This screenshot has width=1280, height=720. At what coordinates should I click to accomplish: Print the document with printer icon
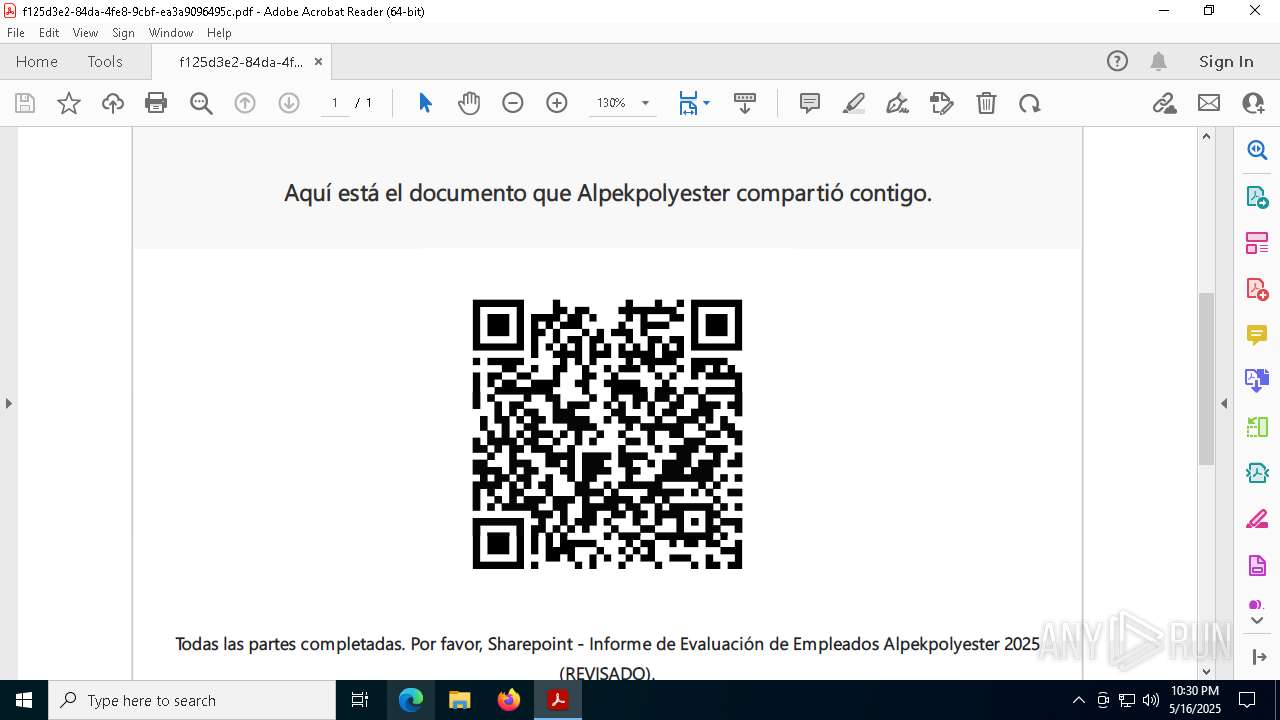tap(156, 103)
